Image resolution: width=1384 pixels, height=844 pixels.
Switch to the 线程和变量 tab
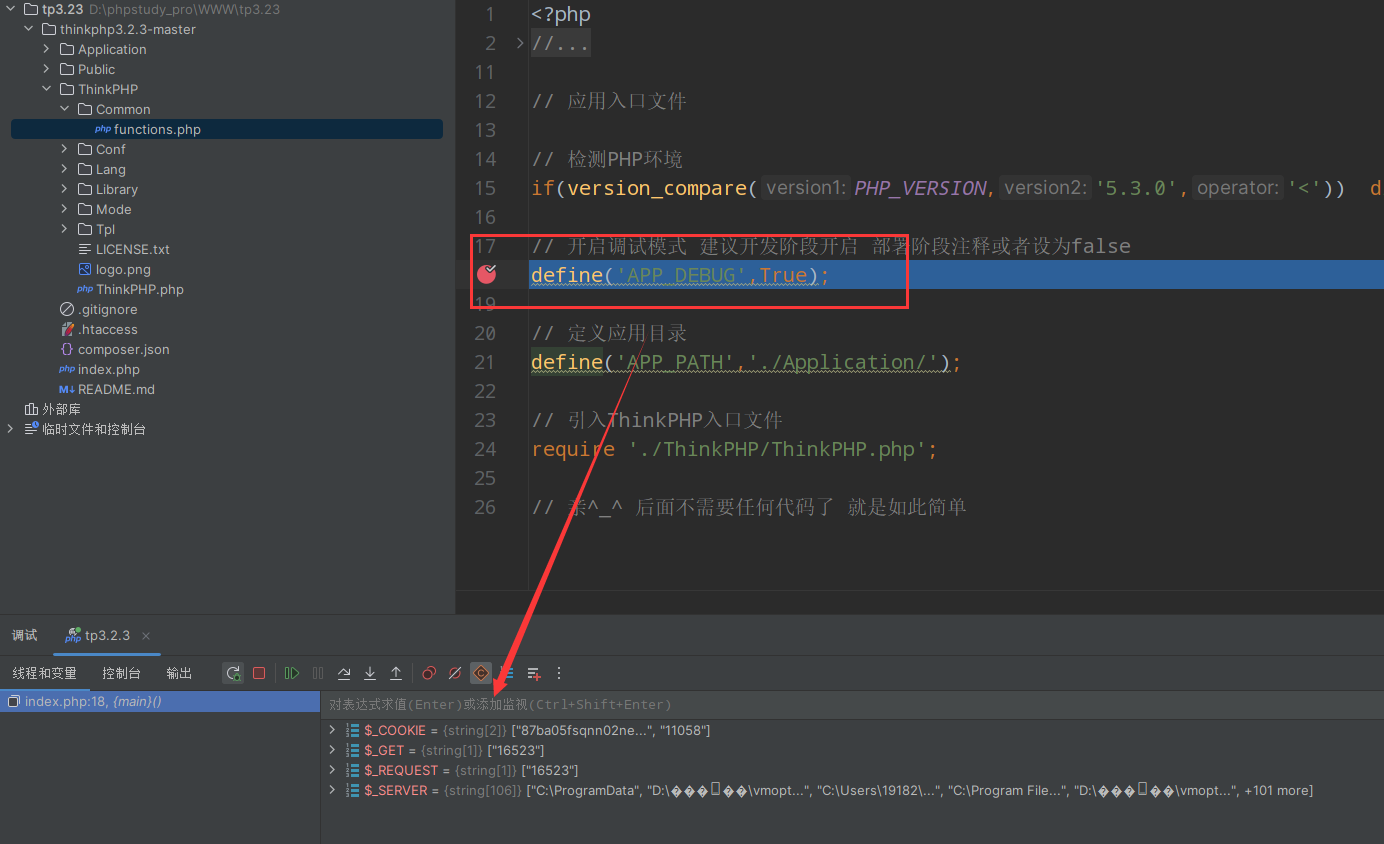[44, 673]
